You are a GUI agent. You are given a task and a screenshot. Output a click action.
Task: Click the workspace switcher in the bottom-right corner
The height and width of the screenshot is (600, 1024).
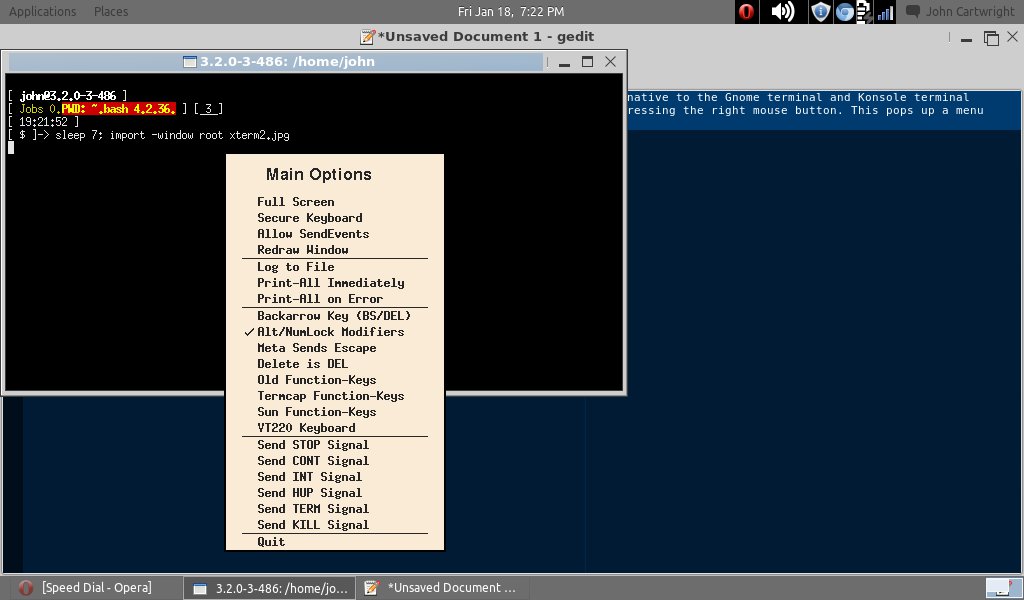[x=1002, y=588]
